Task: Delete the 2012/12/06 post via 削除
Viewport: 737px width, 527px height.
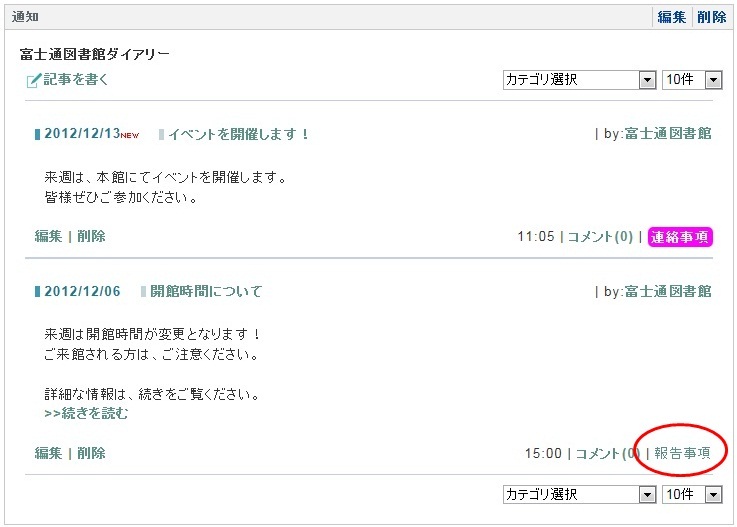Action: [91, 453]
